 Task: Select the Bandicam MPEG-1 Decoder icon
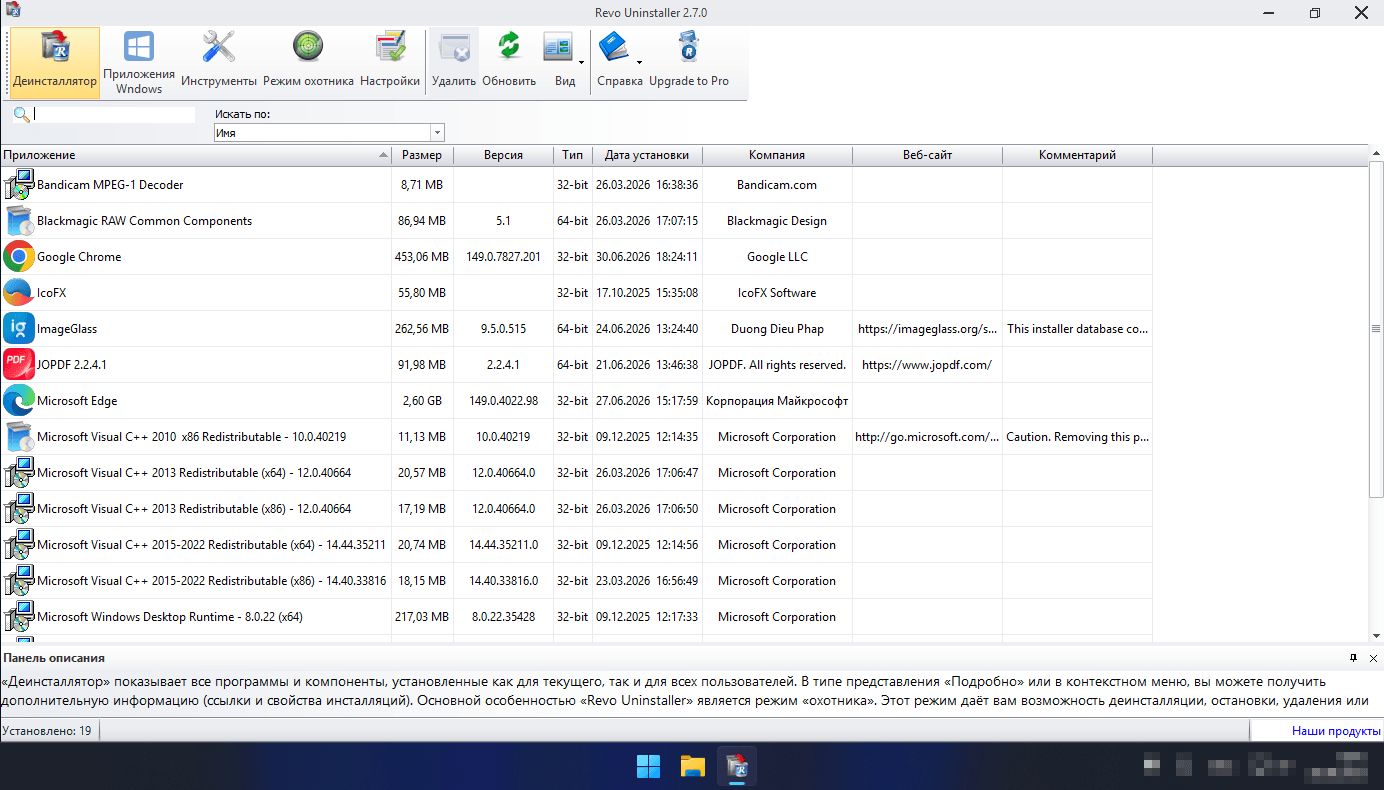(x=19, y=185)
